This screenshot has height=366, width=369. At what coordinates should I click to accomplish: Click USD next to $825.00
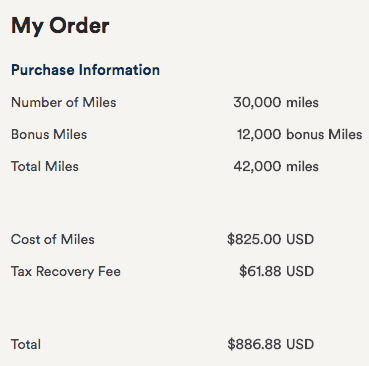[x=300, y=239]
